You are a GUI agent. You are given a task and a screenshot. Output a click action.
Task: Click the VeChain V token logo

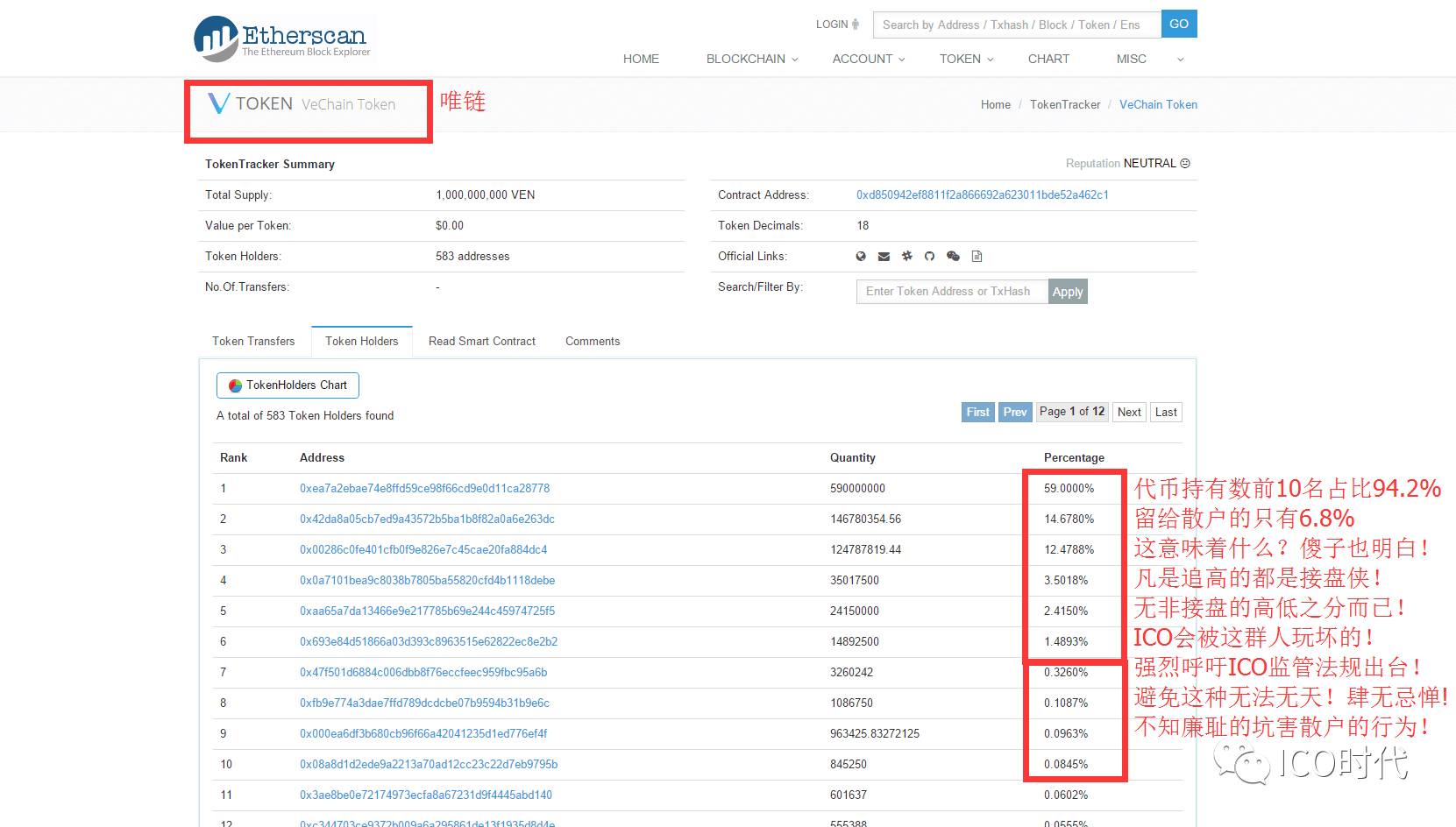click(x=218, y=103)
